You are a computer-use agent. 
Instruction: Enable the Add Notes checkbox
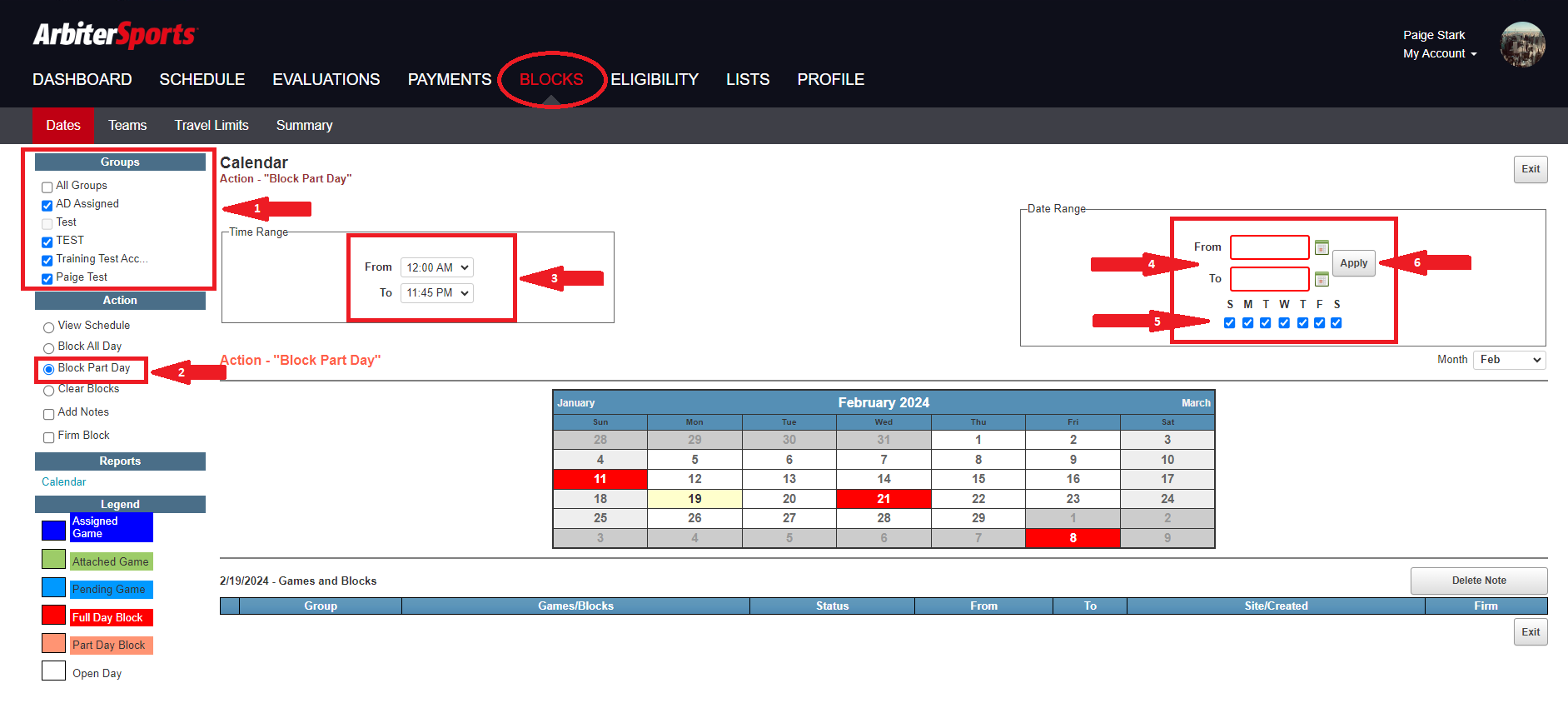49,413
